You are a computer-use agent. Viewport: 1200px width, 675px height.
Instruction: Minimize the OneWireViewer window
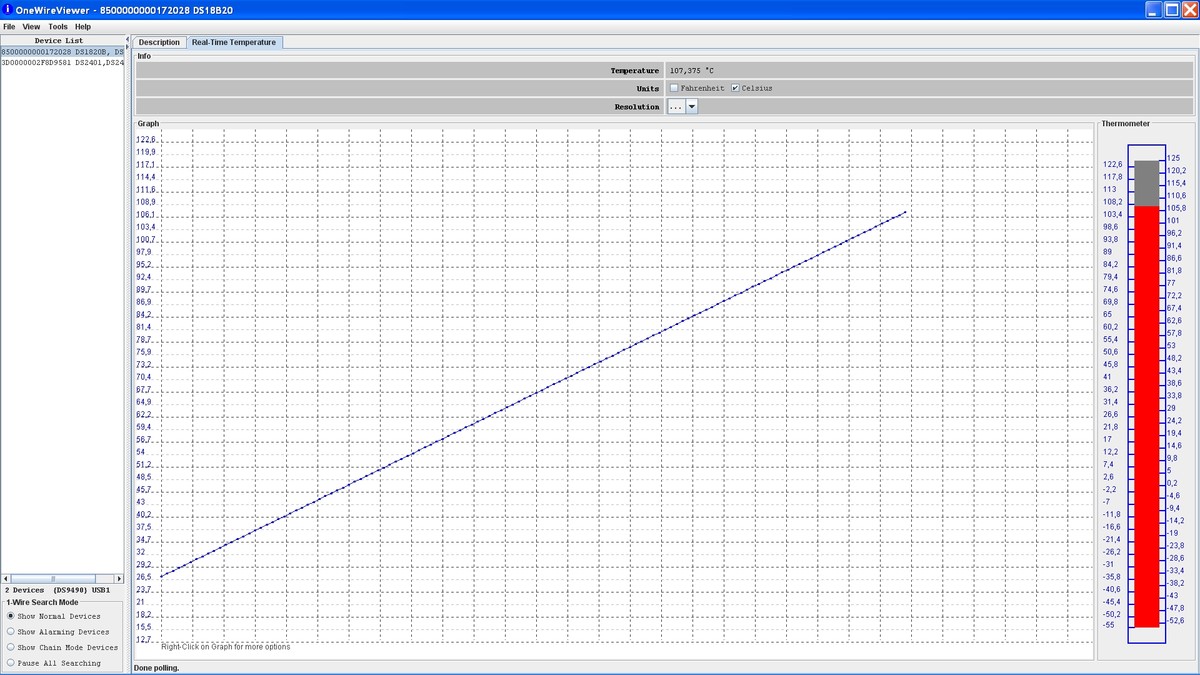click(1155, 9)
